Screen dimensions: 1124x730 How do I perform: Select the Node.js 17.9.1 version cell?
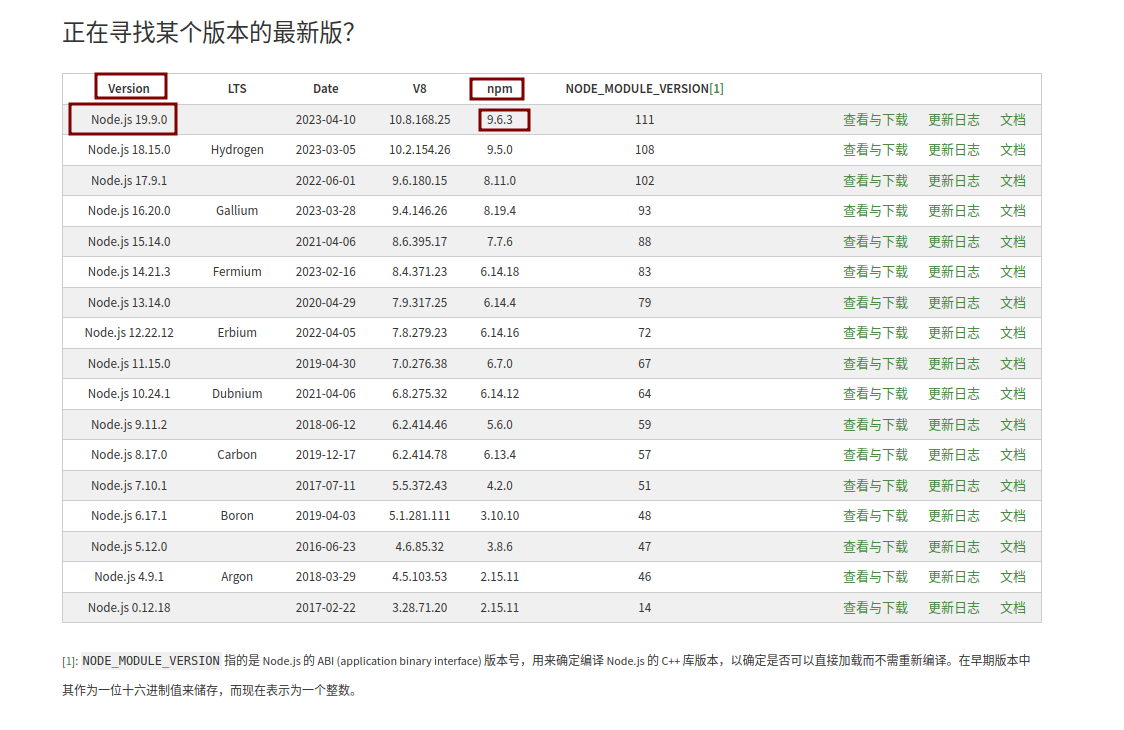(129, 181)
